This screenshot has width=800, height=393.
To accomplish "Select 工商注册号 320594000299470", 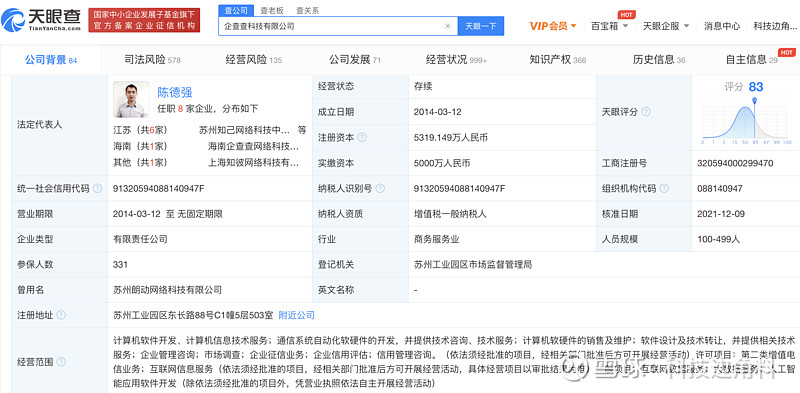I will point(735,163).
